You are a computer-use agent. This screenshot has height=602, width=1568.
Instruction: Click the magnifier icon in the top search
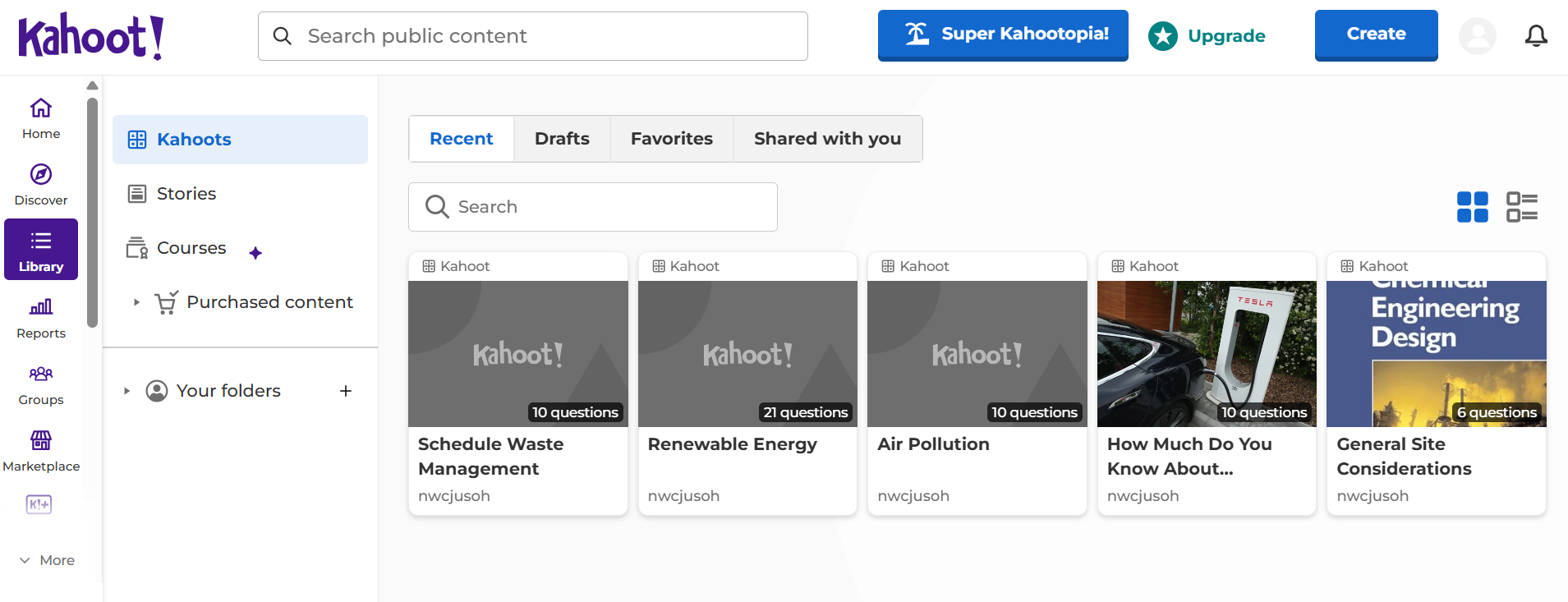point(283,36)
